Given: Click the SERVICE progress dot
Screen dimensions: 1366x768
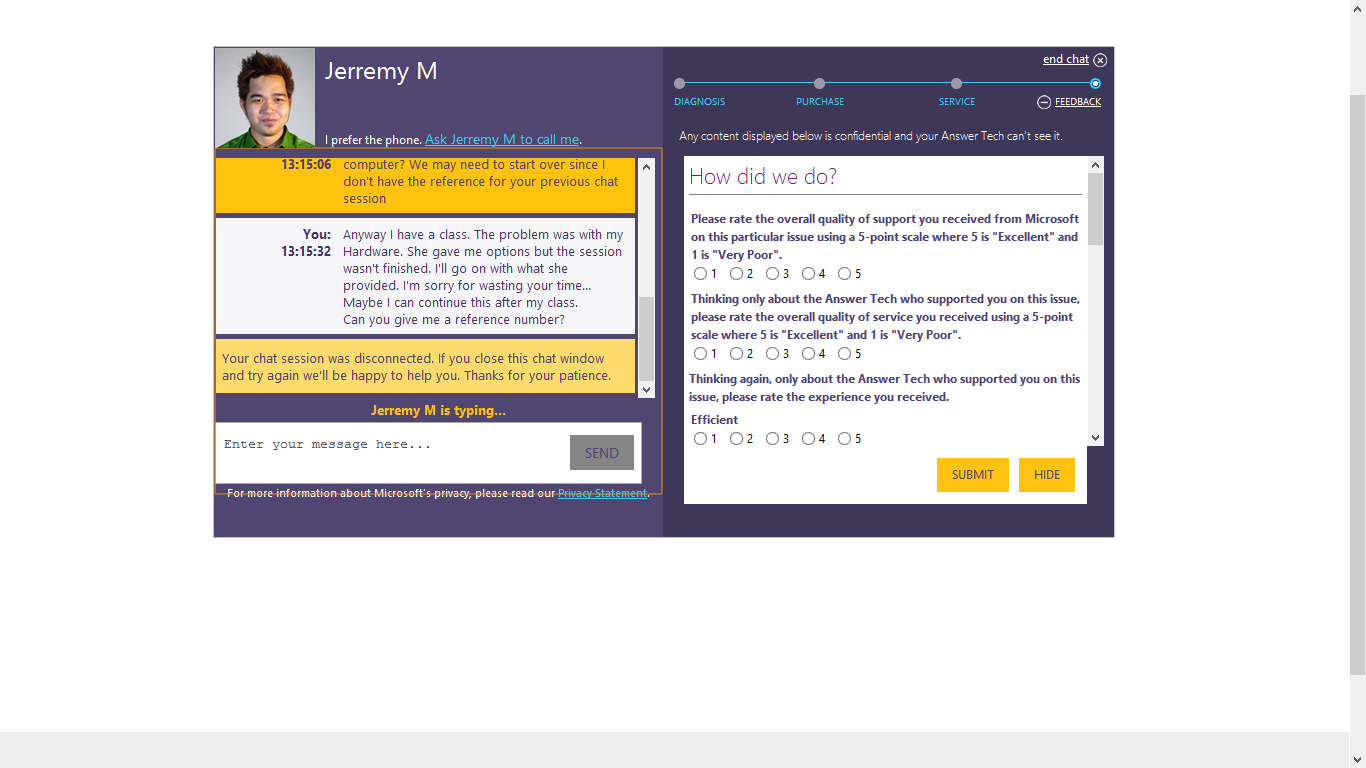Looking at the screenshot, I should tap(956, 84).
